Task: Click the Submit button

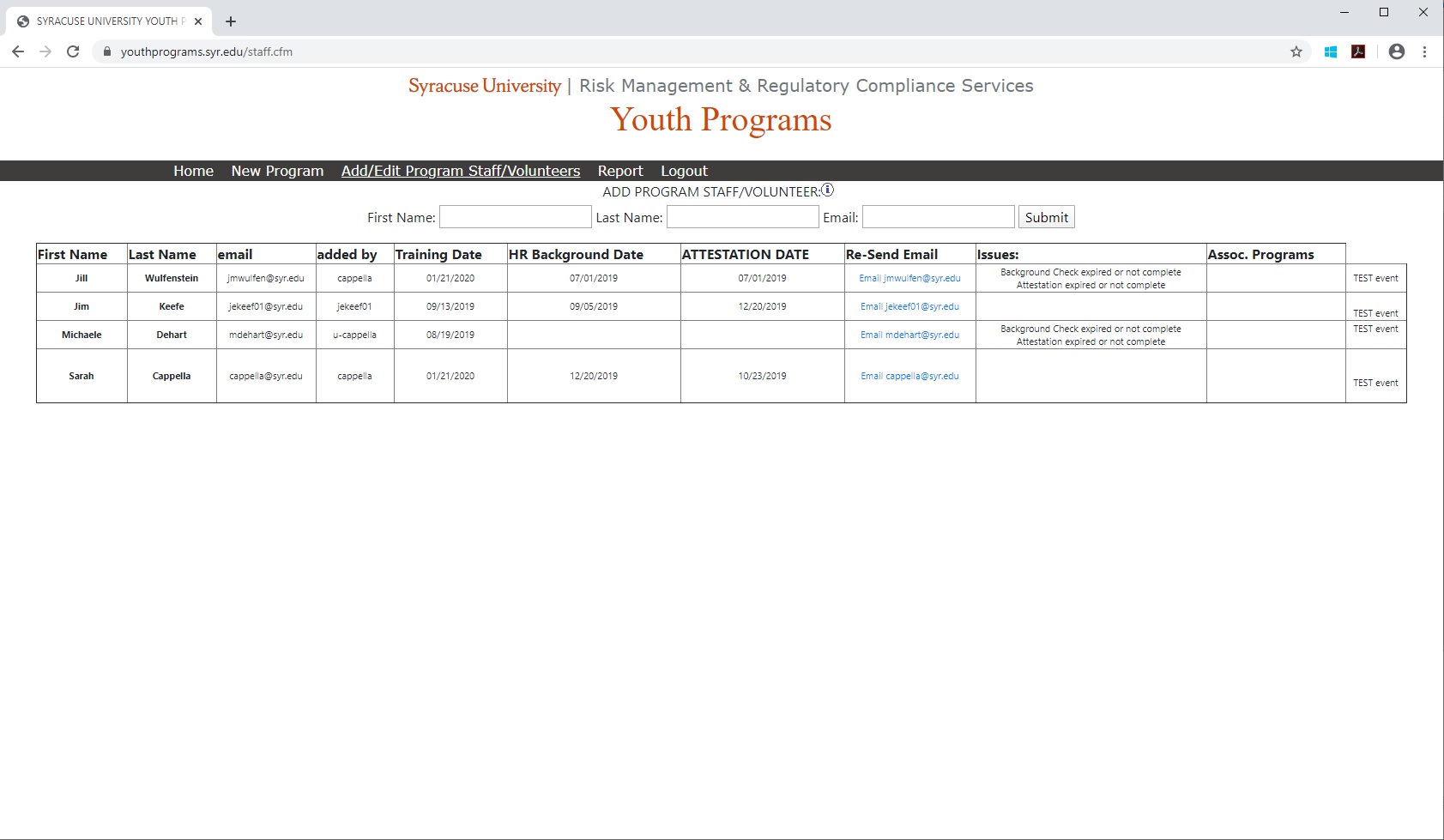Action: [x=1047, y=217]
